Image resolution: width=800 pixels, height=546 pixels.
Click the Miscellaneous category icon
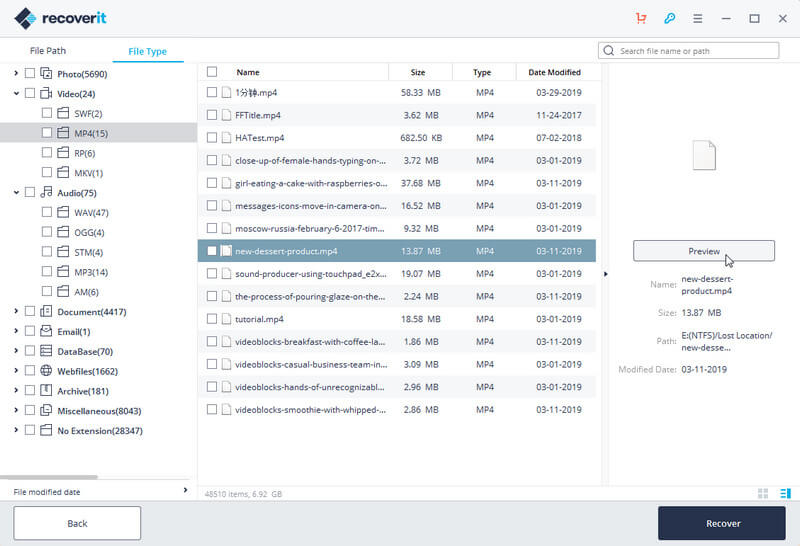point(46,410)
